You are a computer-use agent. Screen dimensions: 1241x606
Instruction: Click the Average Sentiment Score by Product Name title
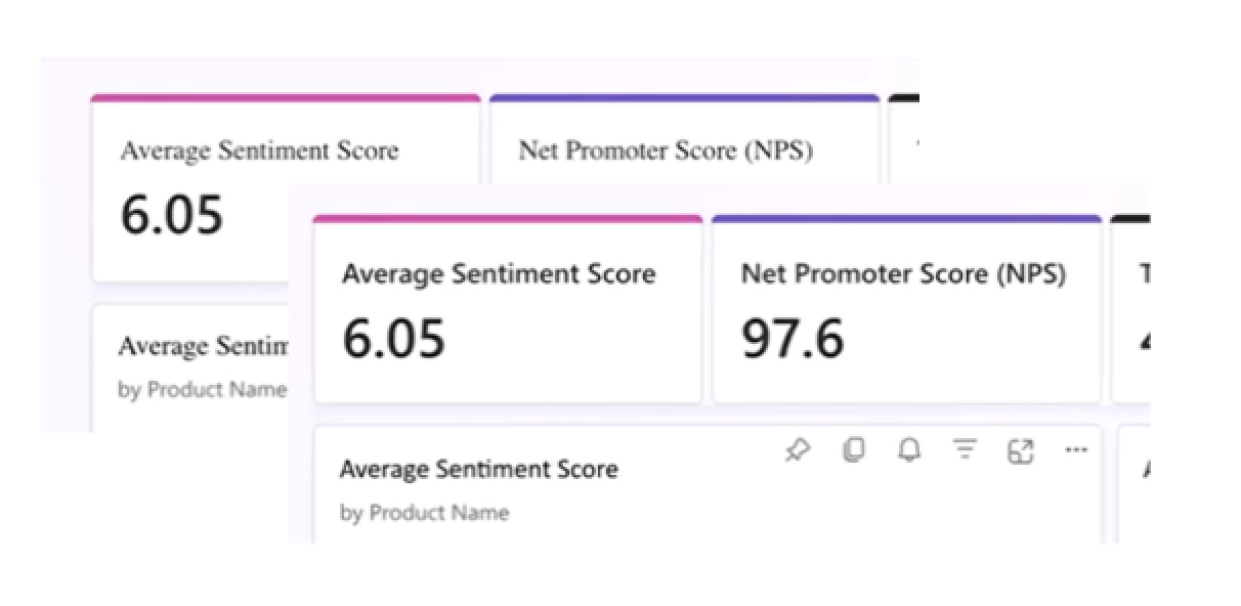point(480,468)
